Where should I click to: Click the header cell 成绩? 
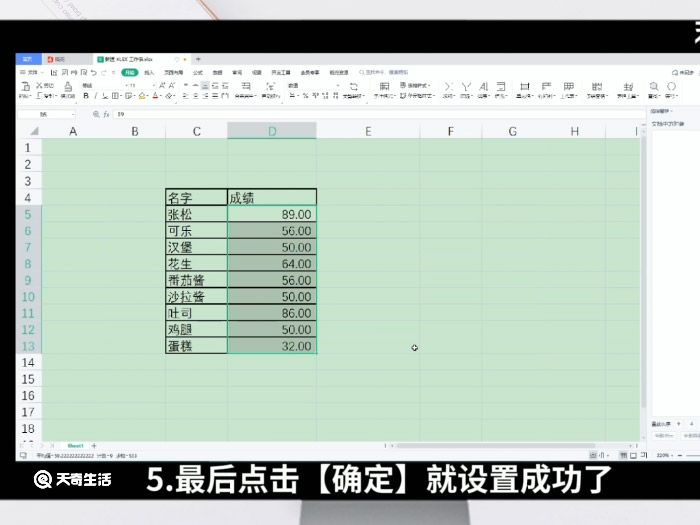(x=272, y=198)
